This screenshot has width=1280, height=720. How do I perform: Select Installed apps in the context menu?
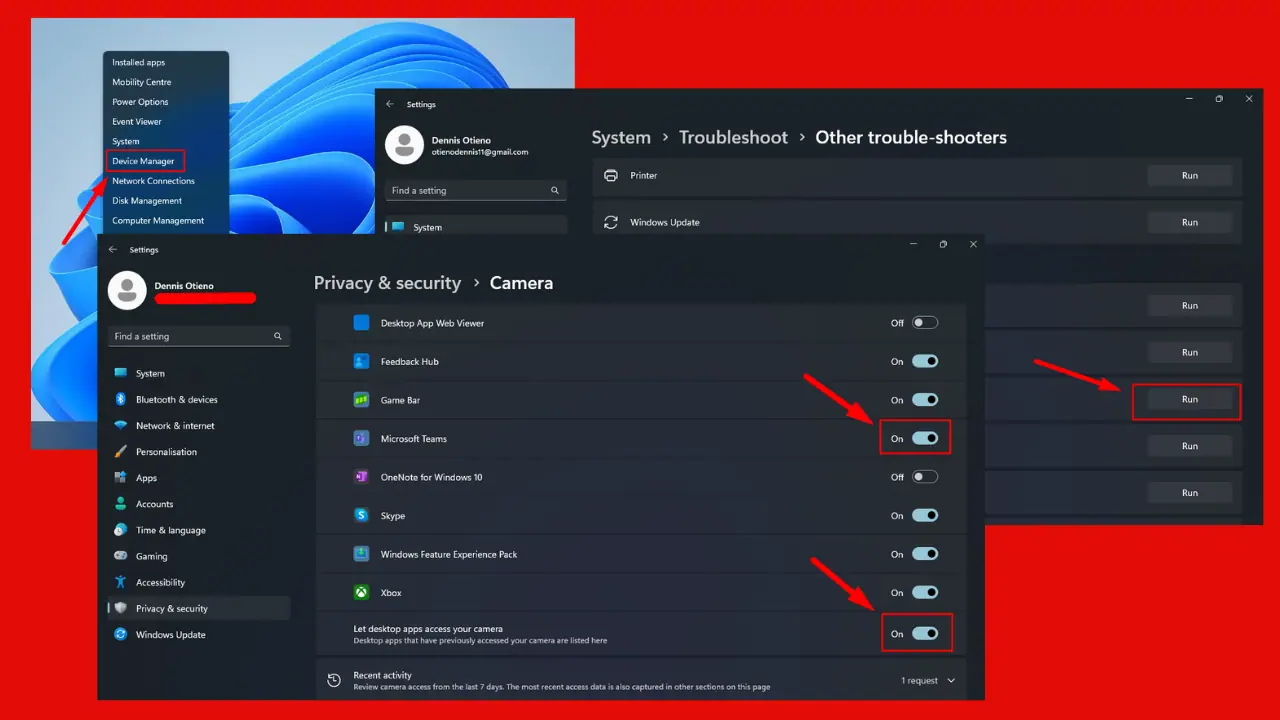click(139, 62)
